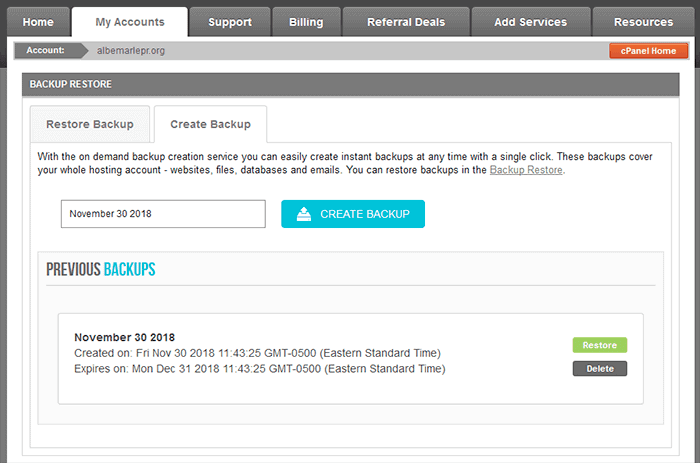Image resolution: width=700 pixels, height=463 pixels.
Task: Select the 'November 30 2018' backup title
Action: [x=125, y=337]
